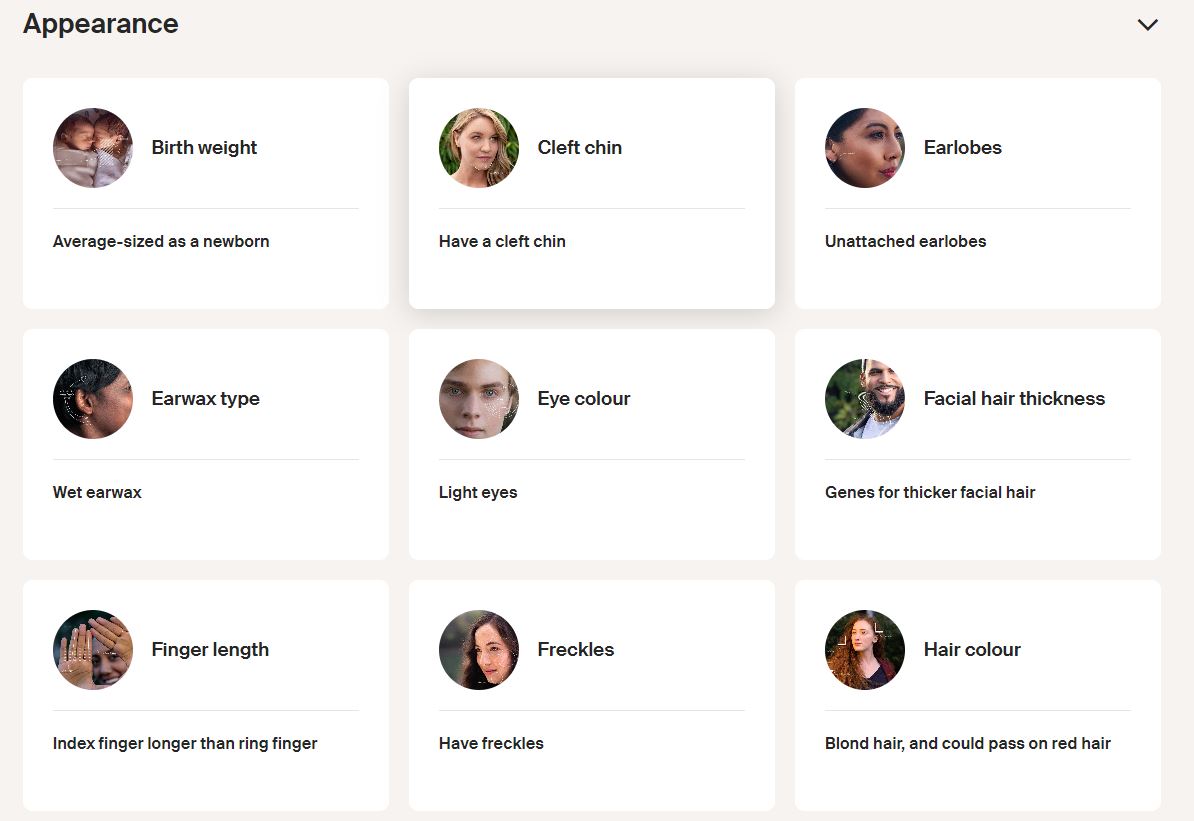Click the Facial hair thickness bearded icon

(865, 399)
